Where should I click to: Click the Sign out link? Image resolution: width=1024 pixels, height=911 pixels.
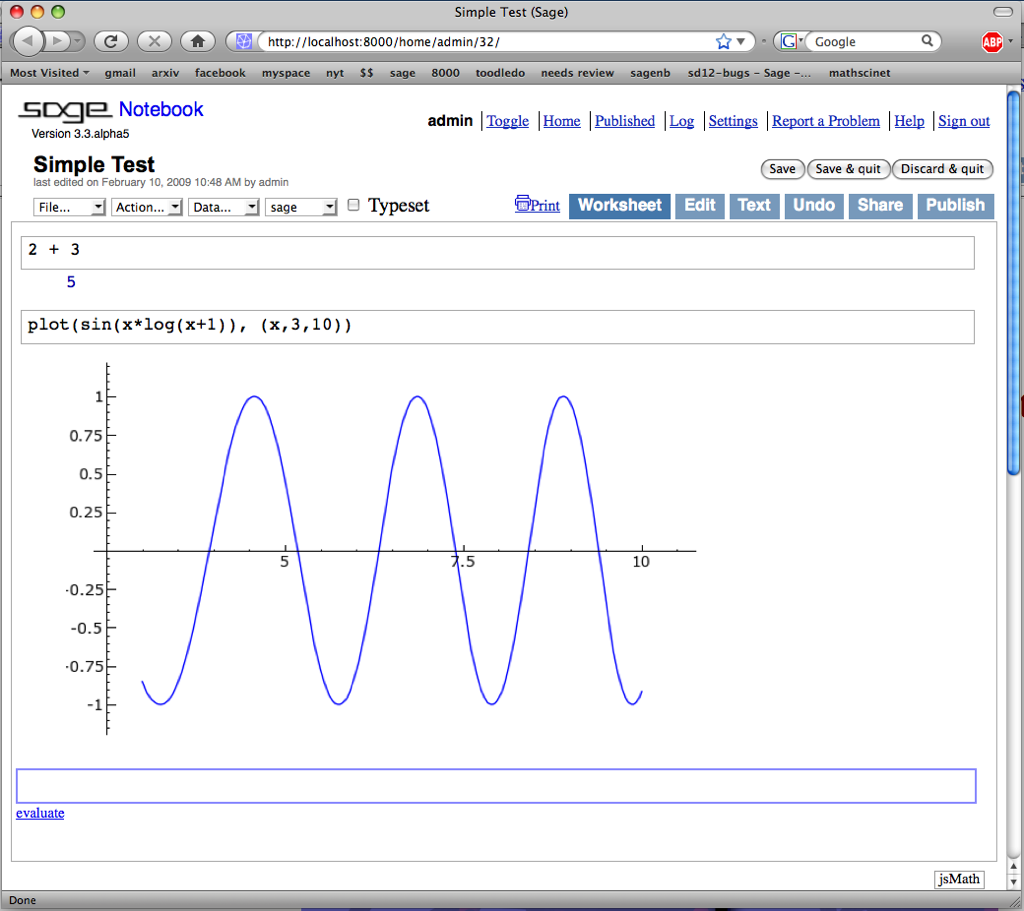tap(964, 121)
